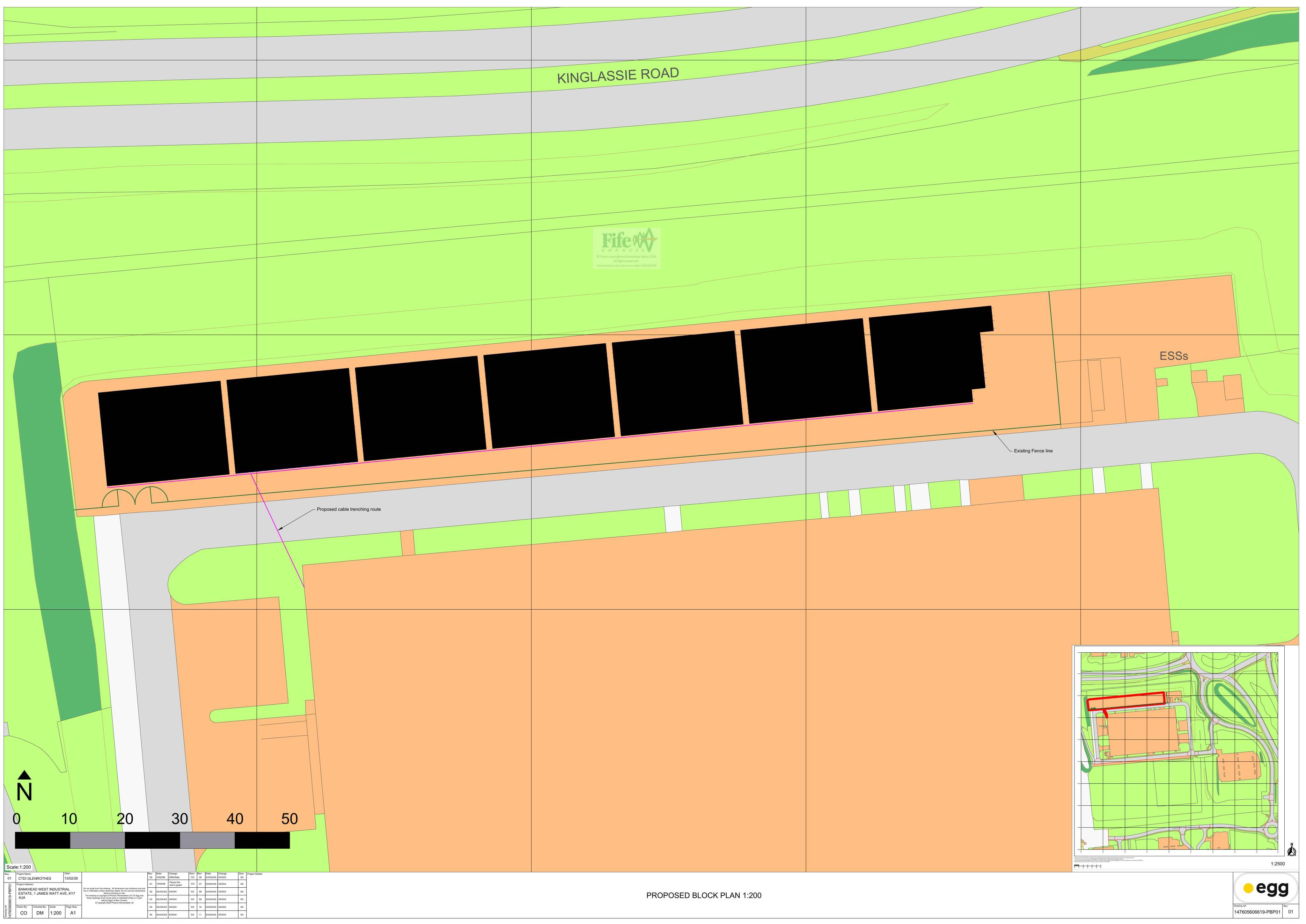1306x924 pixels.
Task: Click the first grey segment of the scale bar
Action: pos(97,840)
